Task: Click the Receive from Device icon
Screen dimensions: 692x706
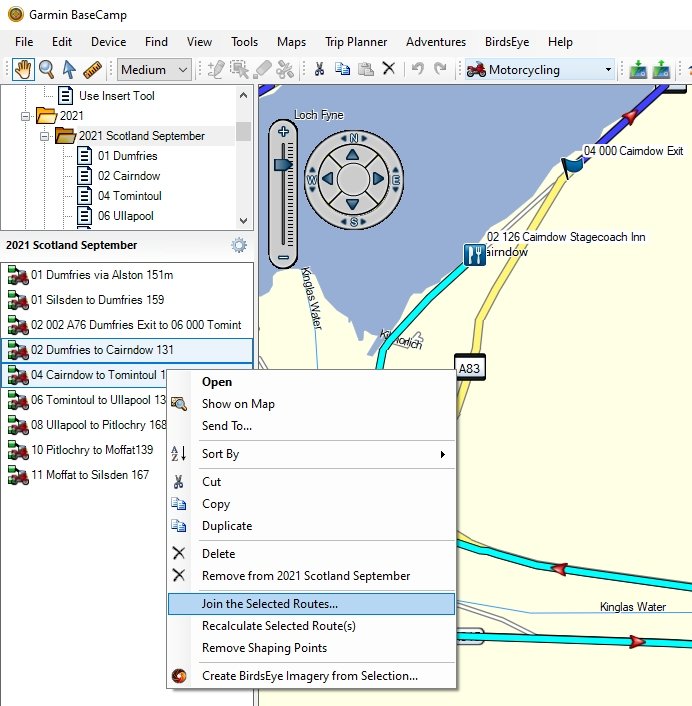Action: click(661, 70)
